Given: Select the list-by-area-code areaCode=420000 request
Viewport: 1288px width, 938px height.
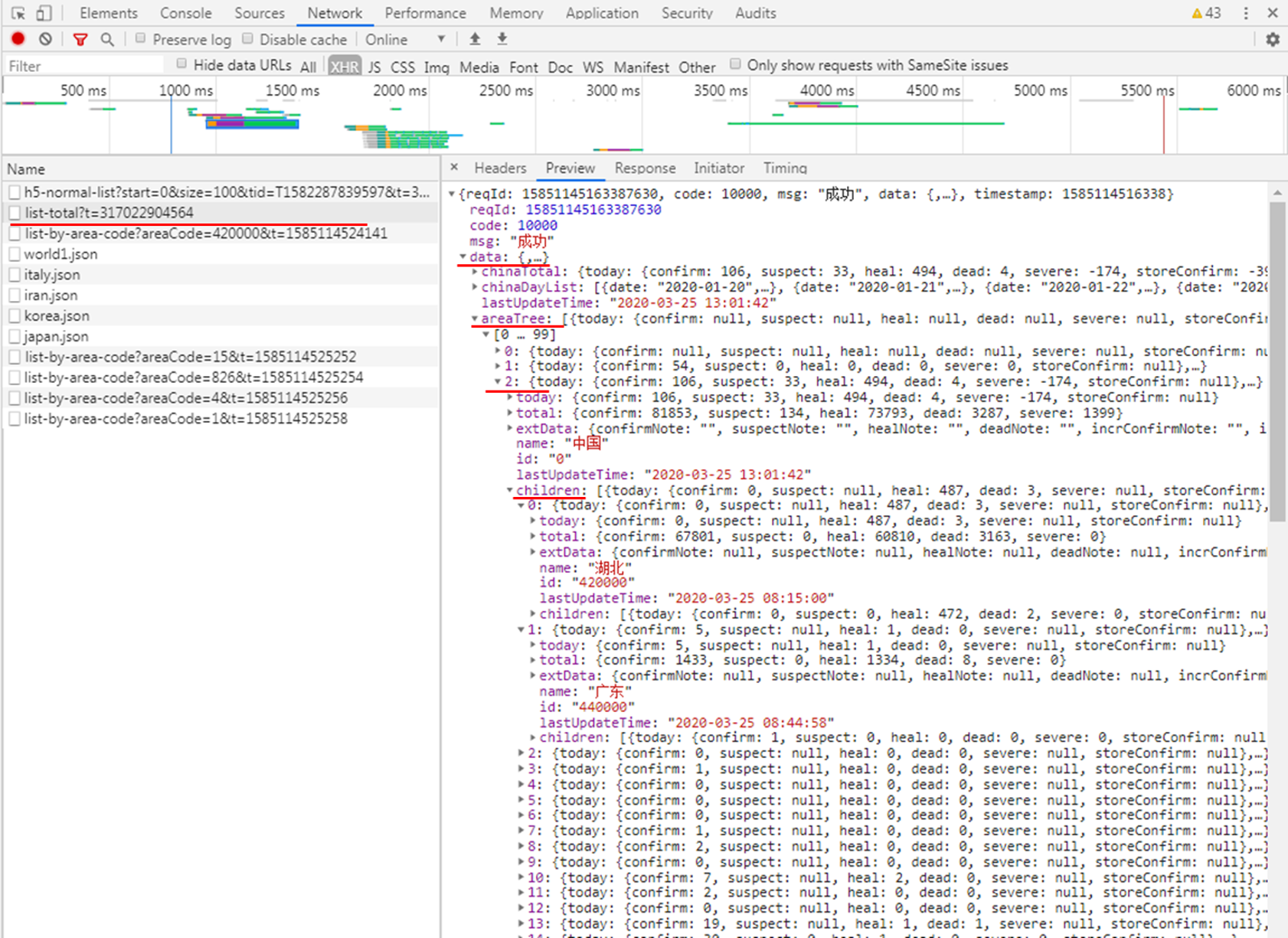Looking at the screenshot, I should (221, 234).
